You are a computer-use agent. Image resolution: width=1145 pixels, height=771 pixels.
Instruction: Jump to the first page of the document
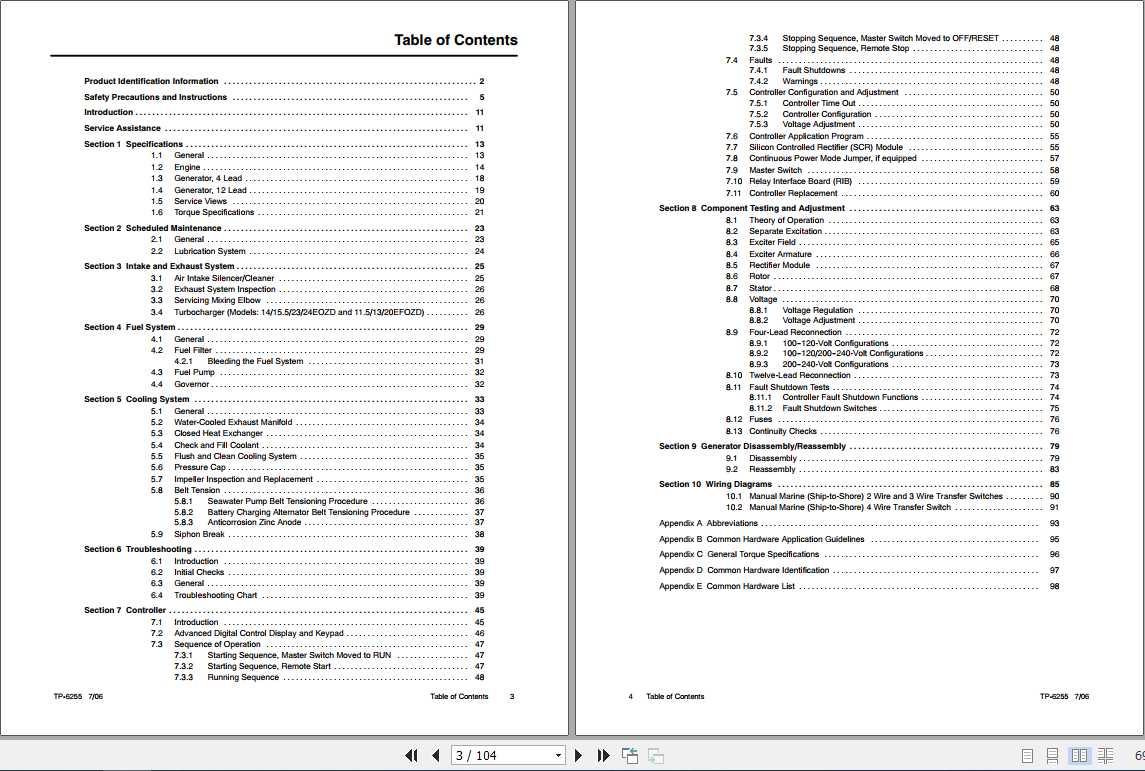tap(411, 755)
